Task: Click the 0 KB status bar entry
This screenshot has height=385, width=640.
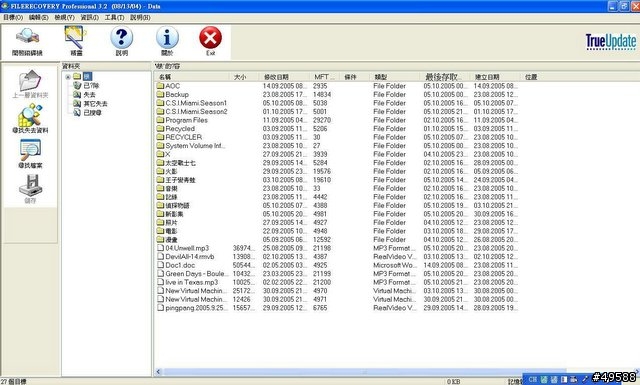Action: pos(453,381)
